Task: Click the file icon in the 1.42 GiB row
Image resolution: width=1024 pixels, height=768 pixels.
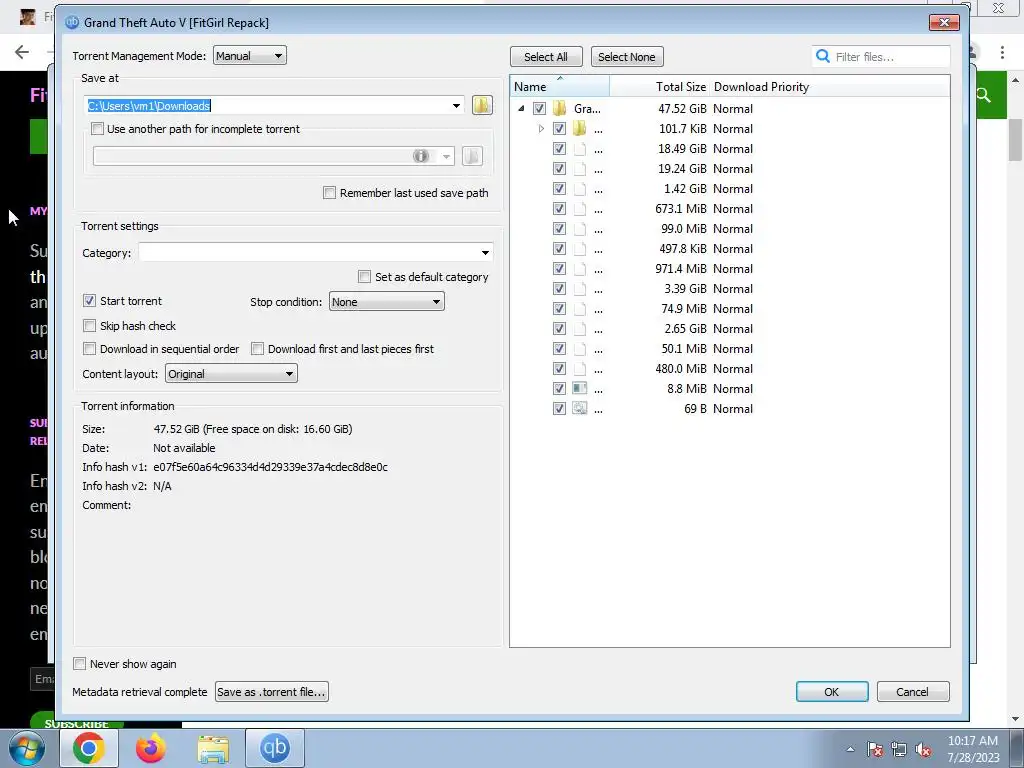Action: tap(579, 189)
